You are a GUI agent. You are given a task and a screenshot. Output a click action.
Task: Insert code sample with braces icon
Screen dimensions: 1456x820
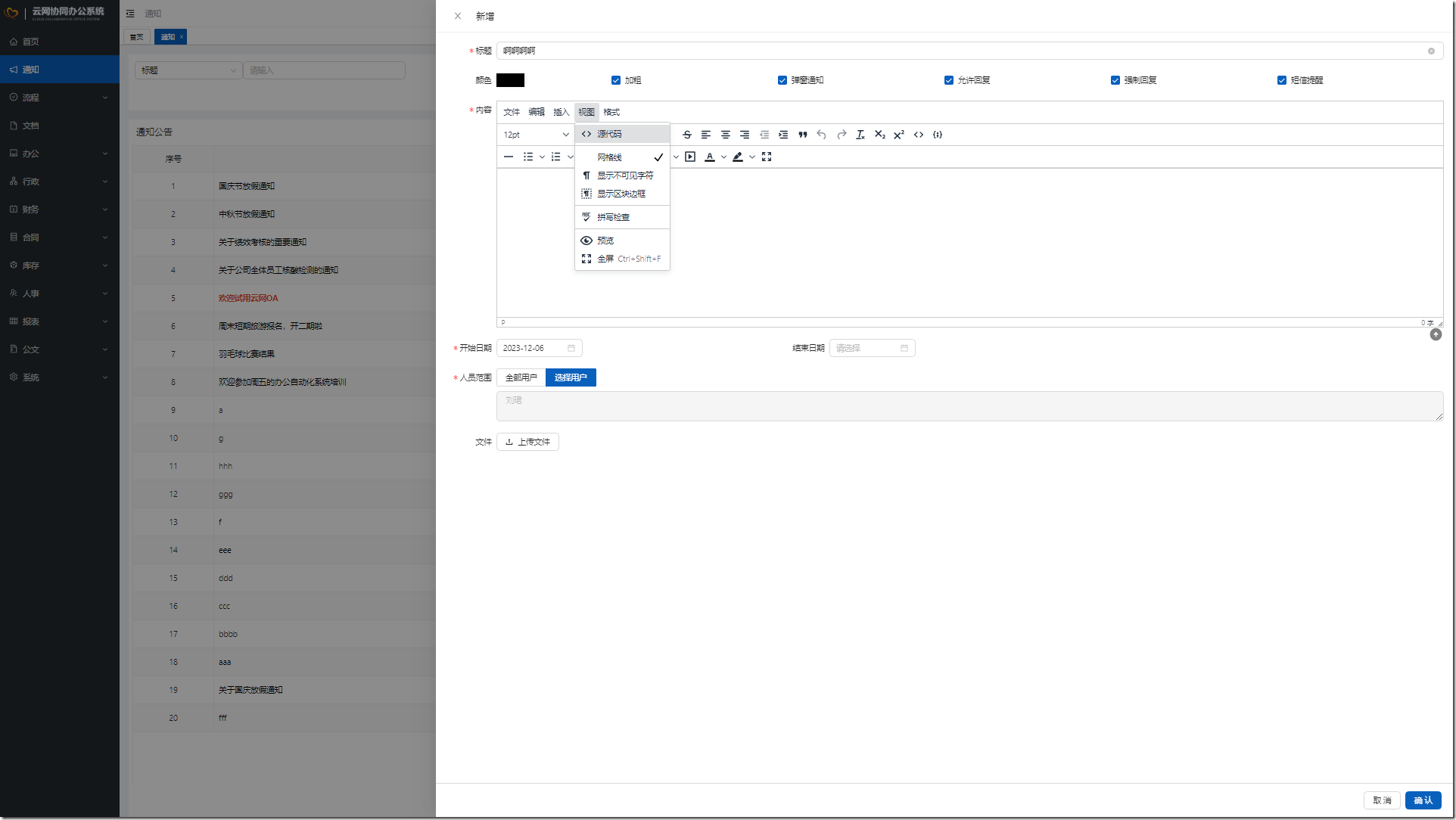(x=938, y=135)
